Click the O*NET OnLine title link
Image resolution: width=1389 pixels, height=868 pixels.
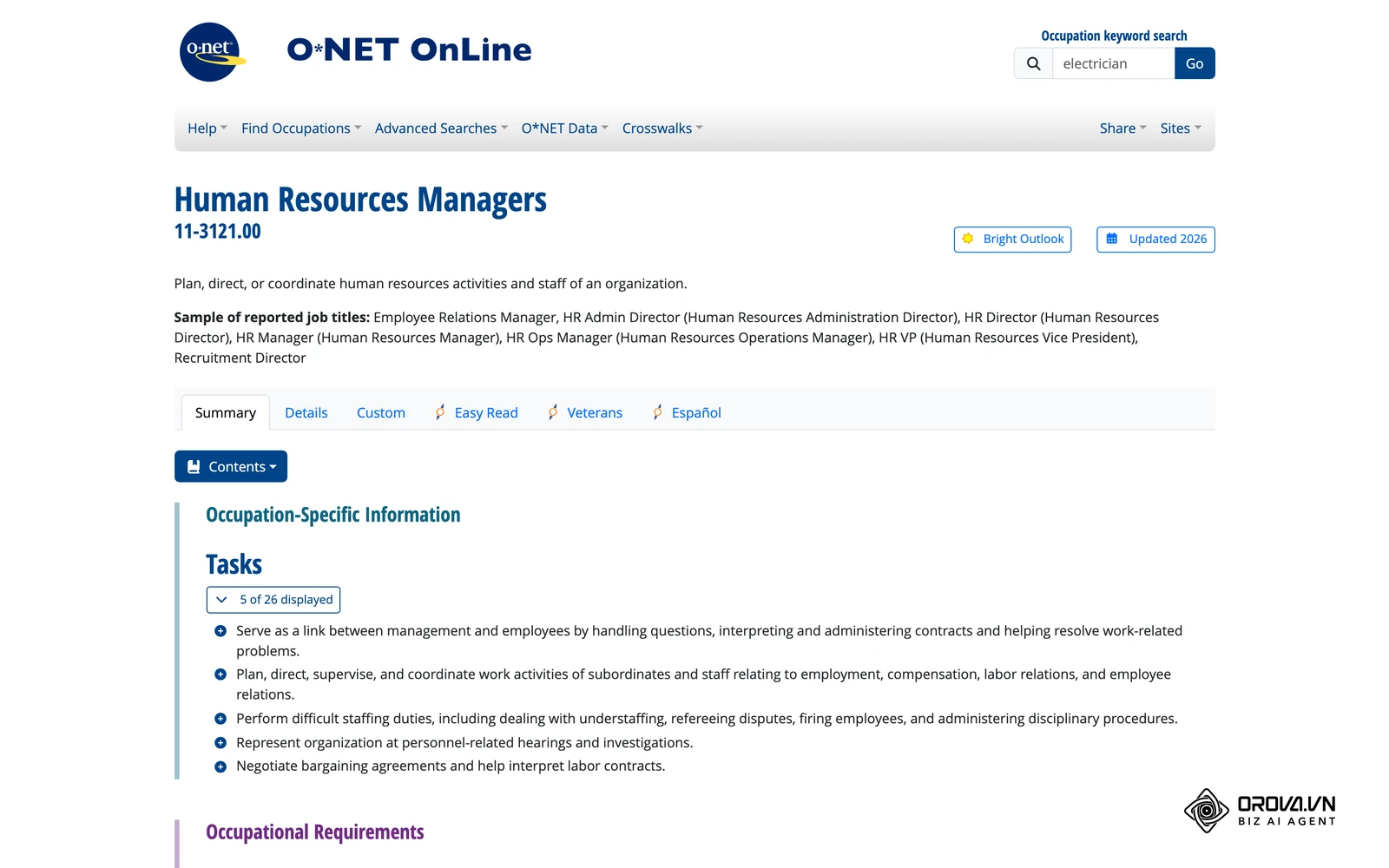tap(410, 50)
